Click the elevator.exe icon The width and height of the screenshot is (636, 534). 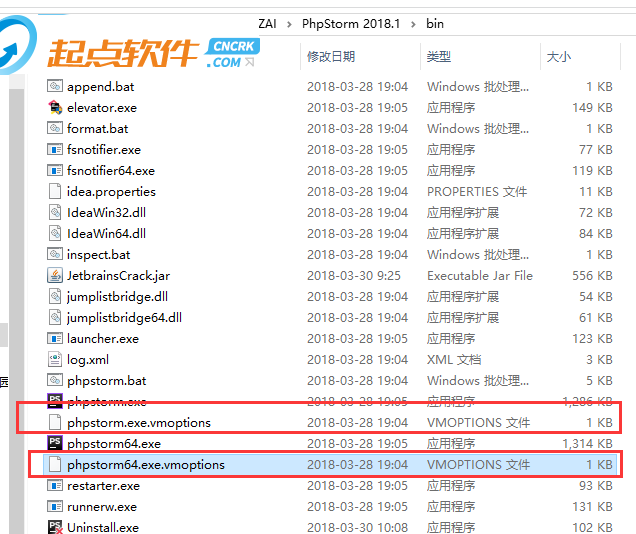[x=55, y=107]
